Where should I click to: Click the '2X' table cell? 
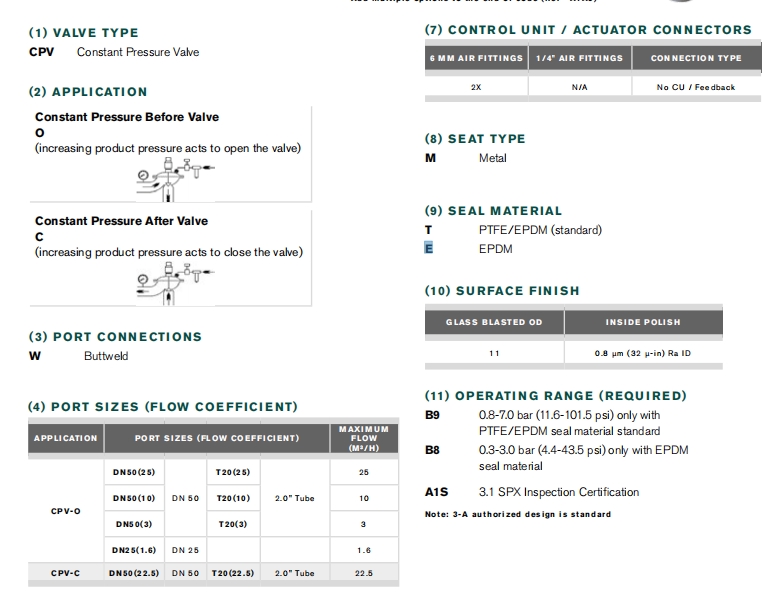coord(476,87)
